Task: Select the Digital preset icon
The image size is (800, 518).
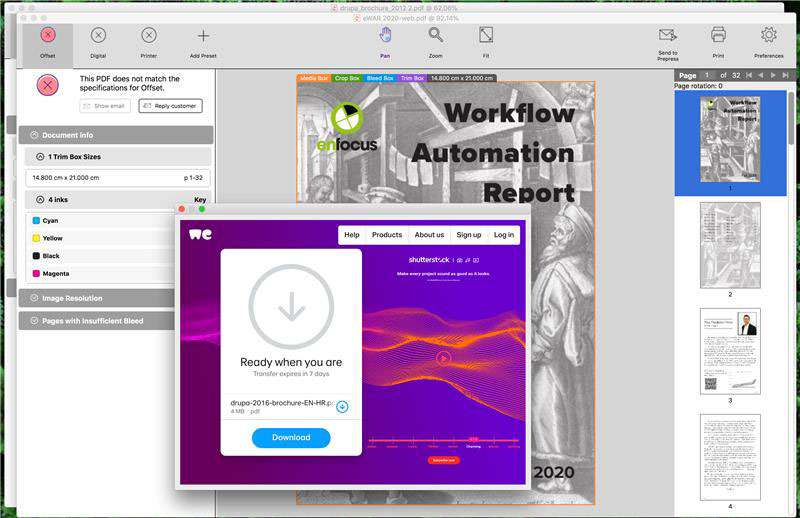Action: 98,36
